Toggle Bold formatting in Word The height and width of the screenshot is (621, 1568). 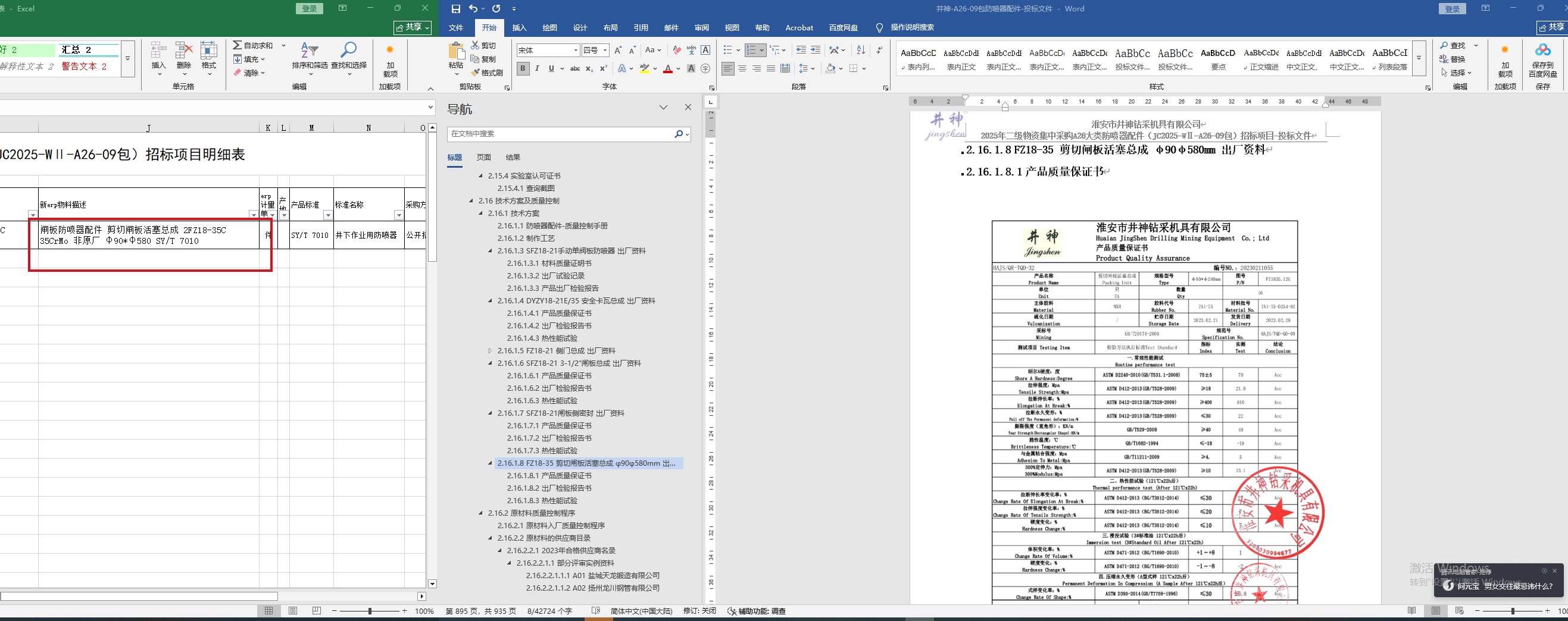pyautogui.click(x=523, y=69)
